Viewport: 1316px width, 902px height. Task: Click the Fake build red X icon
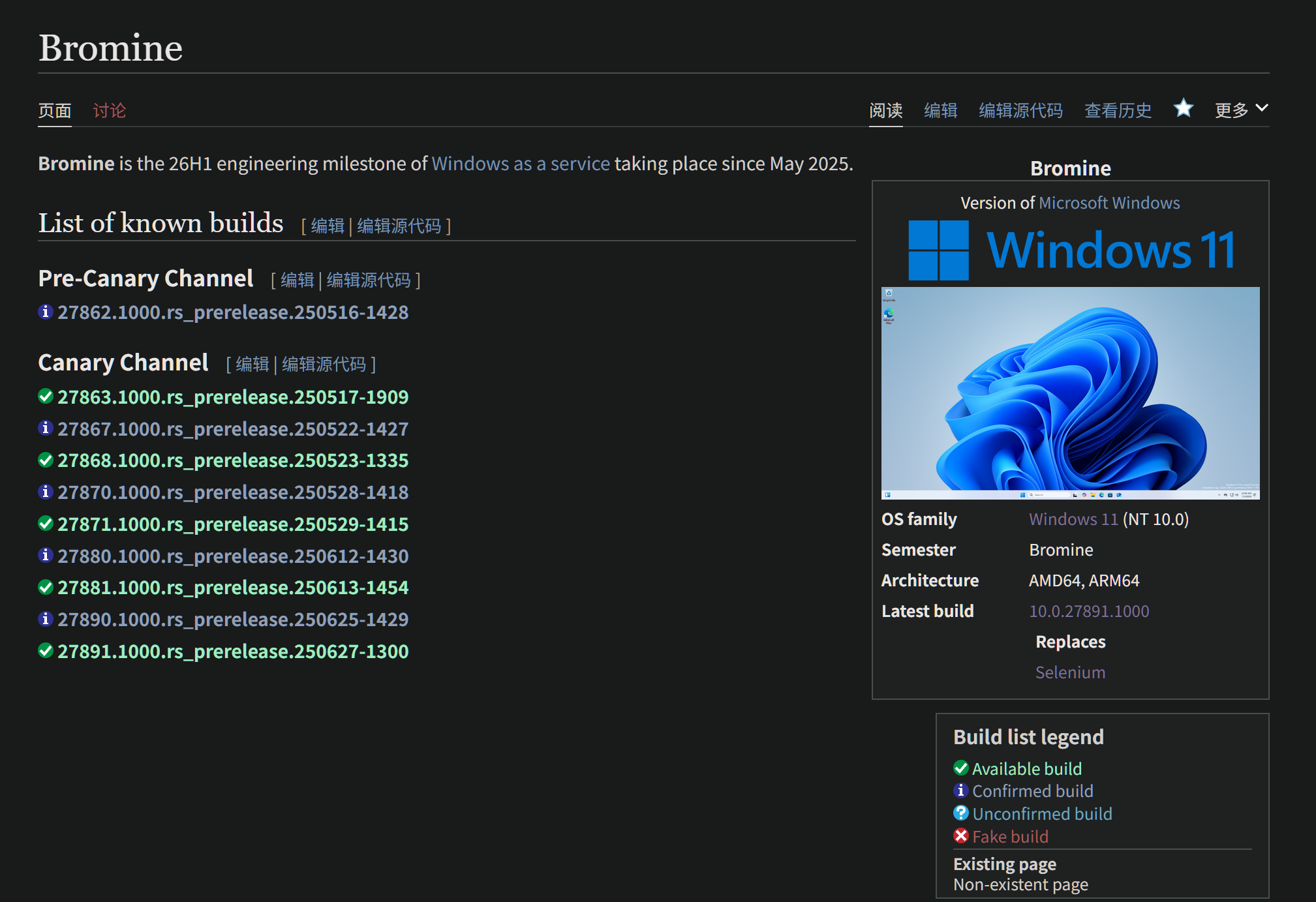[960, 836]
